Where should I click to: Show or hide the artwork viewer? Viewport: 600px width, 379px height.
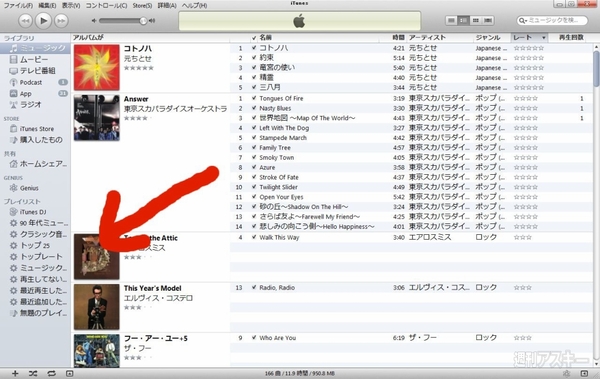69,373
